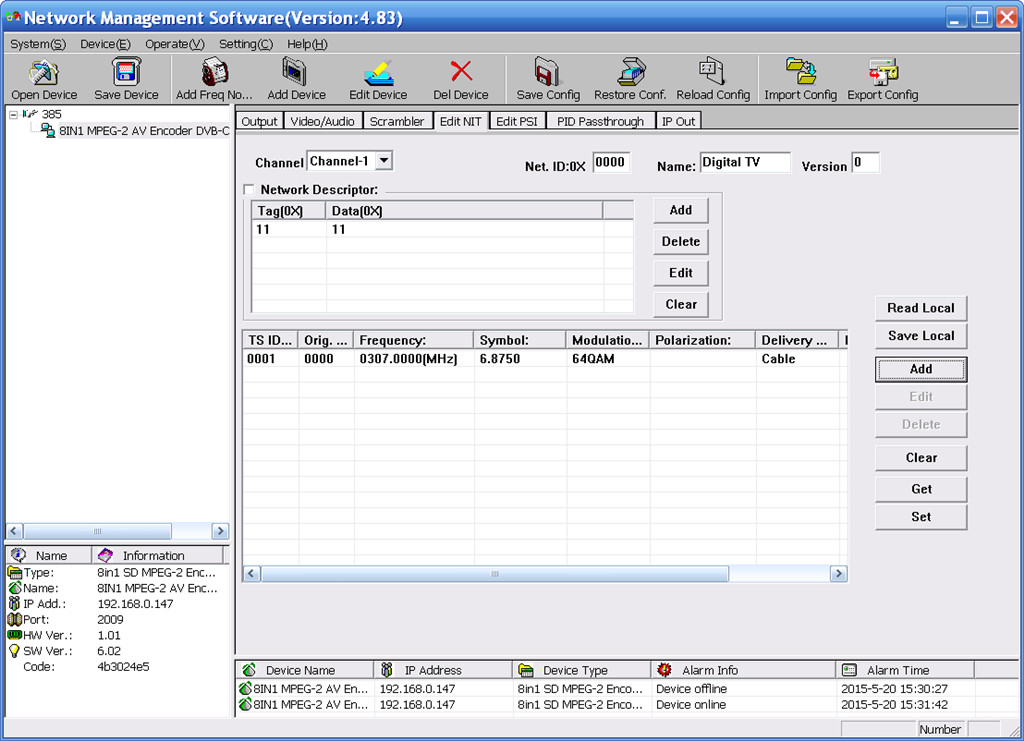
Task: Click the Alarm Time column header
Action: tap(905, 670)
